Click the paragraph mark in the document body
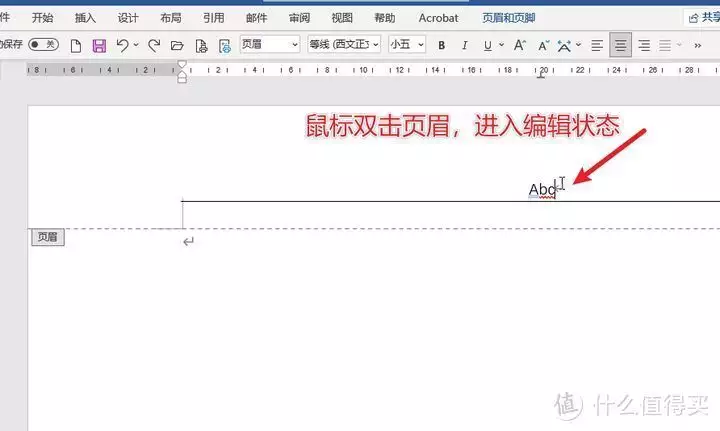Image resolution: width=720 pixels, height=431 pixels. (188, 241)
